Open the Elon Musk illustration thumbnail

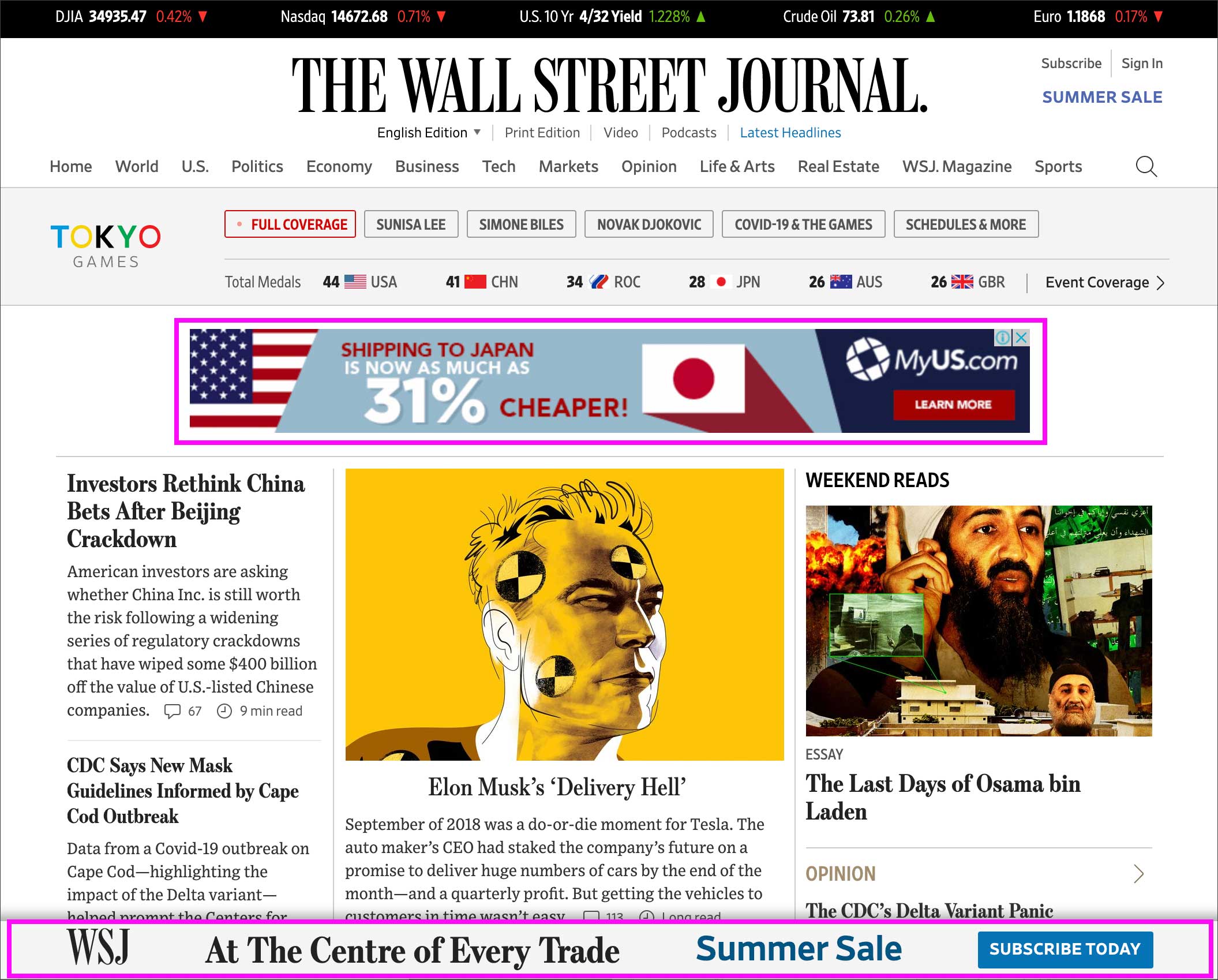(x=564, y=615)
